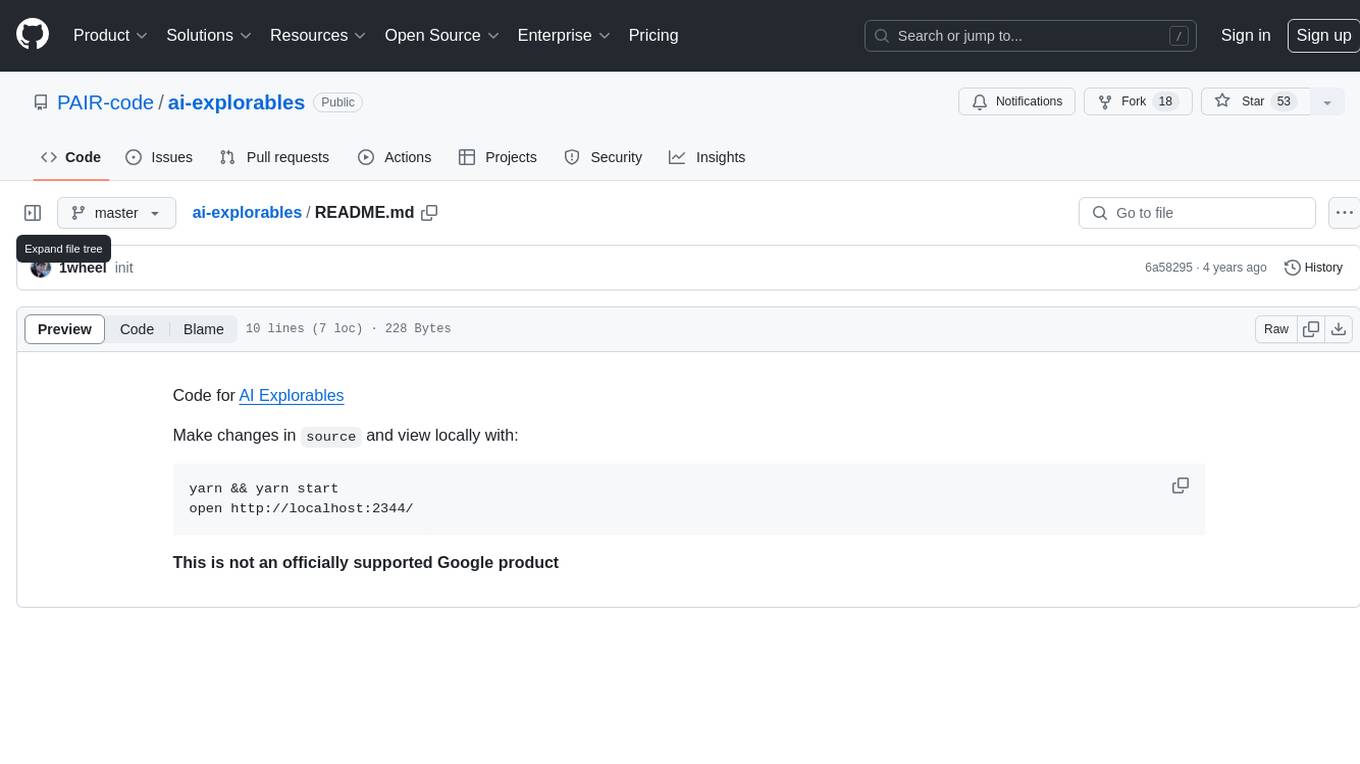1360x764 pixels.
Task: Expand the Solutions menu
Action: (209, 35)
